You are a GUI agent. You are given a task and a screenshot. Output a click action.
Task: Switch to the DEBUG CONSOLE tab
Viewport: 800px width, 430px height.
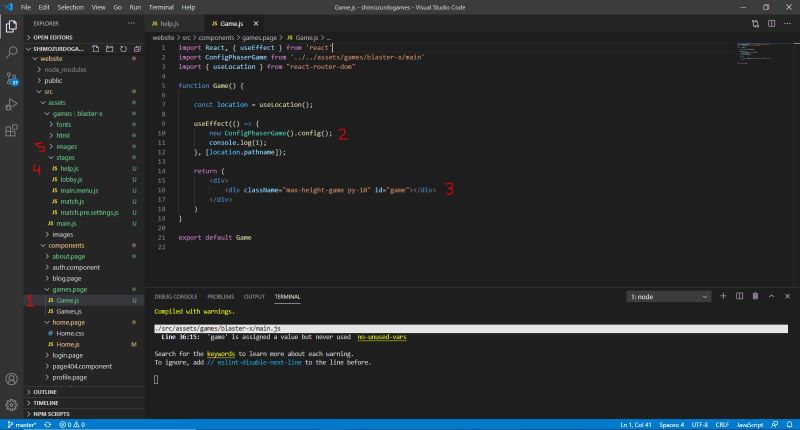click(176, 296)
